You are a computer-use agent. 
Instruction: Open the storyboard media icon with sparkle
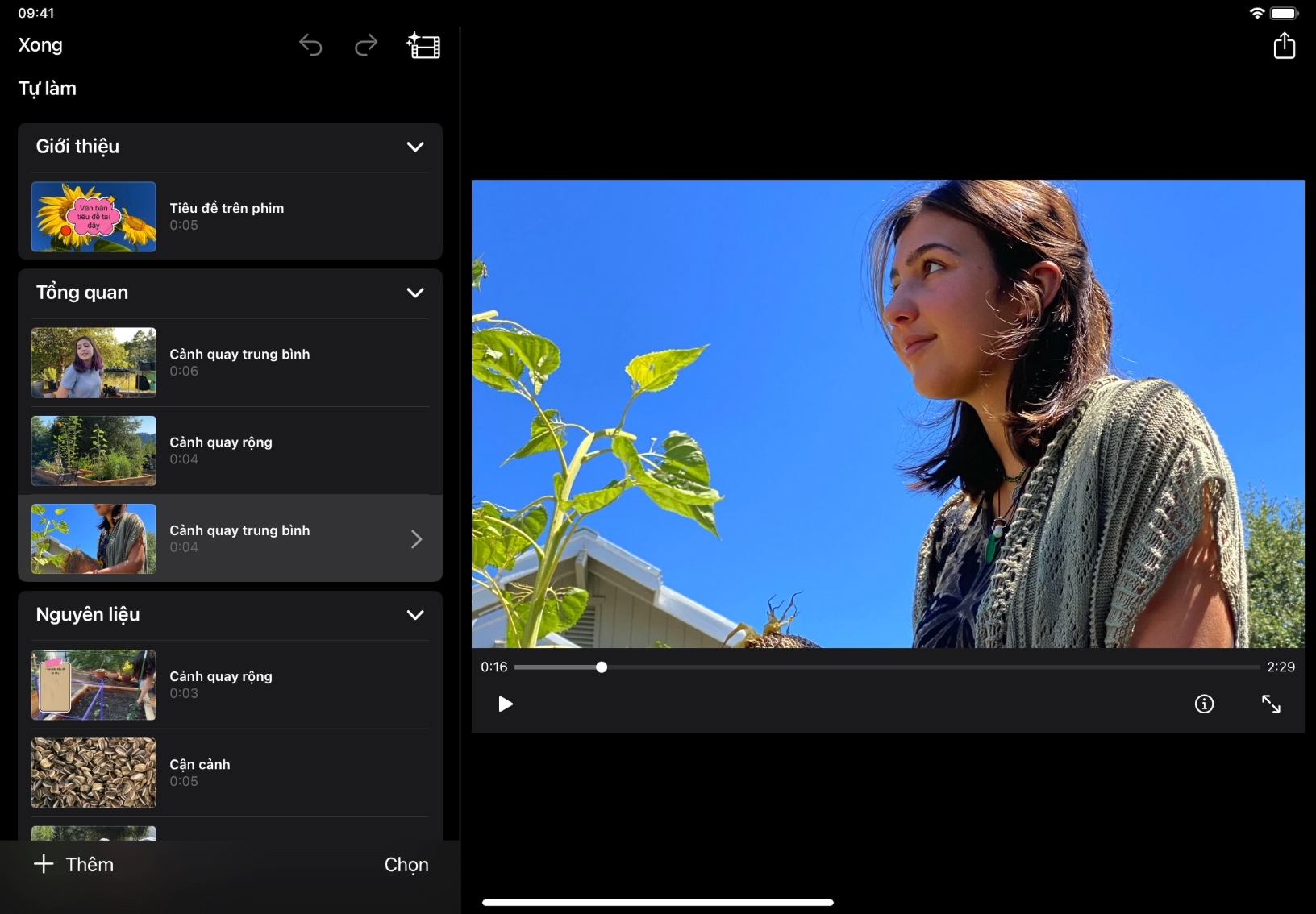[x=423, y=46]
